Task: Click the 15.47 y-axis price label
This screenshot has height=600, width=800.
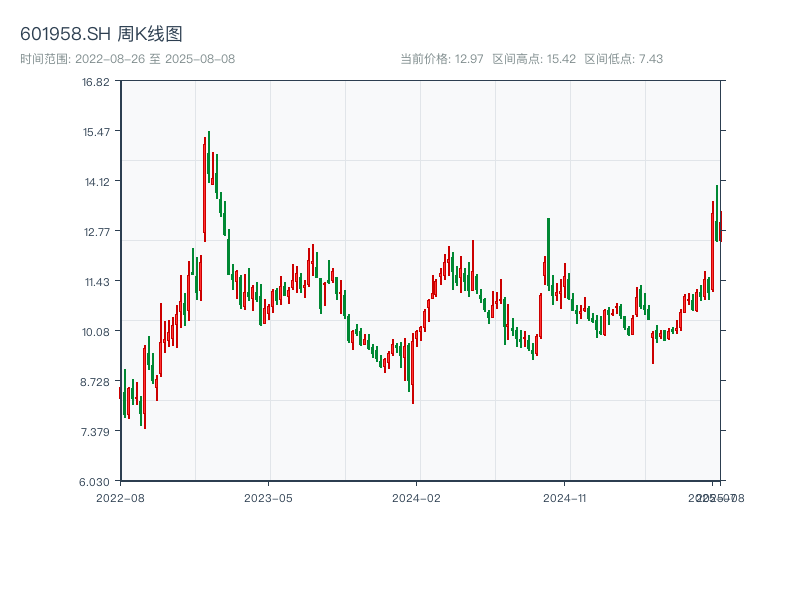Action: pyautogui.click(x=96, y=132)
